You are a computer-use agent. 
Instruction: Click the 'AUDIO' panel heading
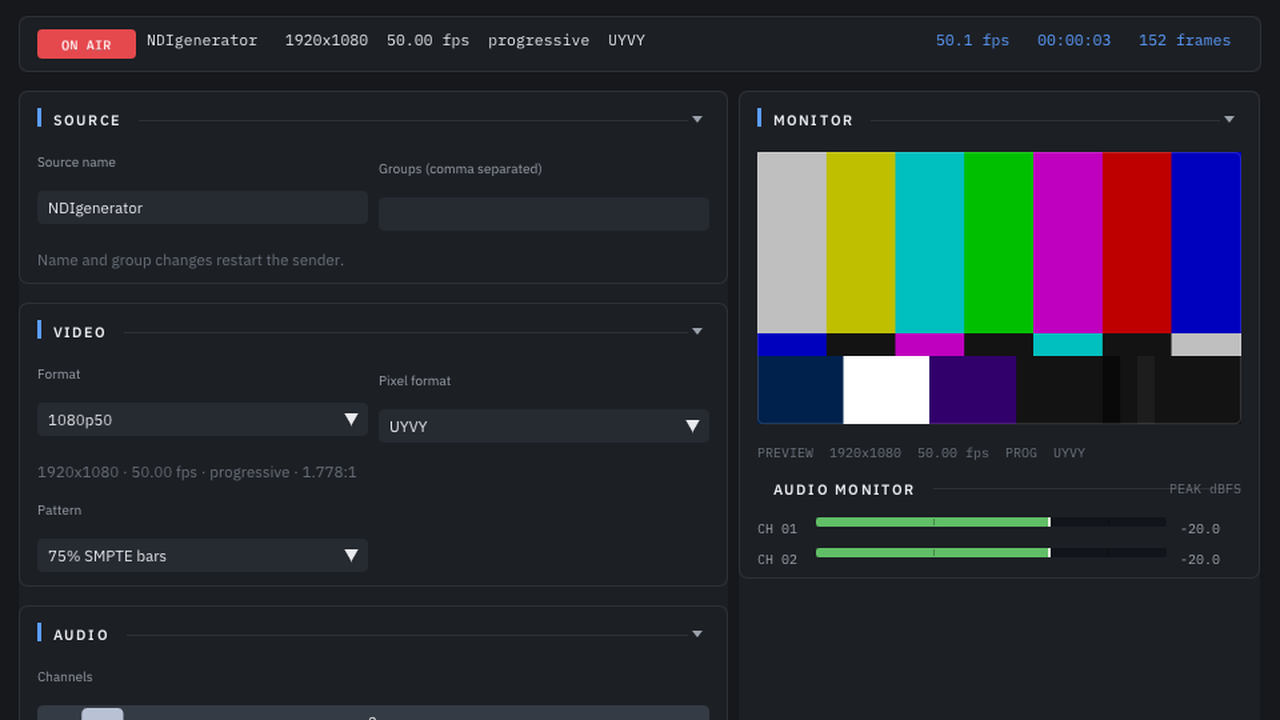[81, 635]
